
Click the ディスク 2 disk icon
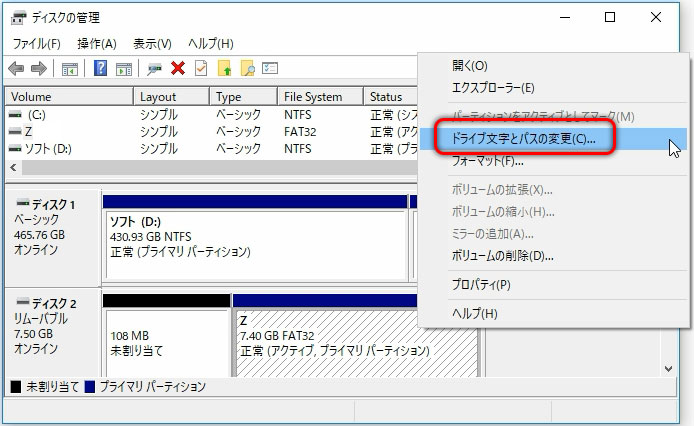pos(23,302)
